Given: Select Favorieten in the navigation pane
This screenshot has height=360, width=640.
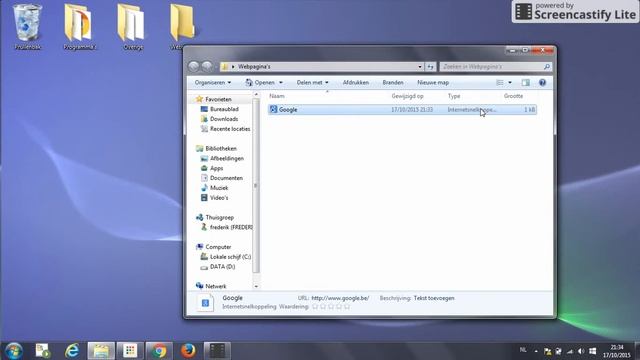Looking at the screenshot, I should (218, 99).
